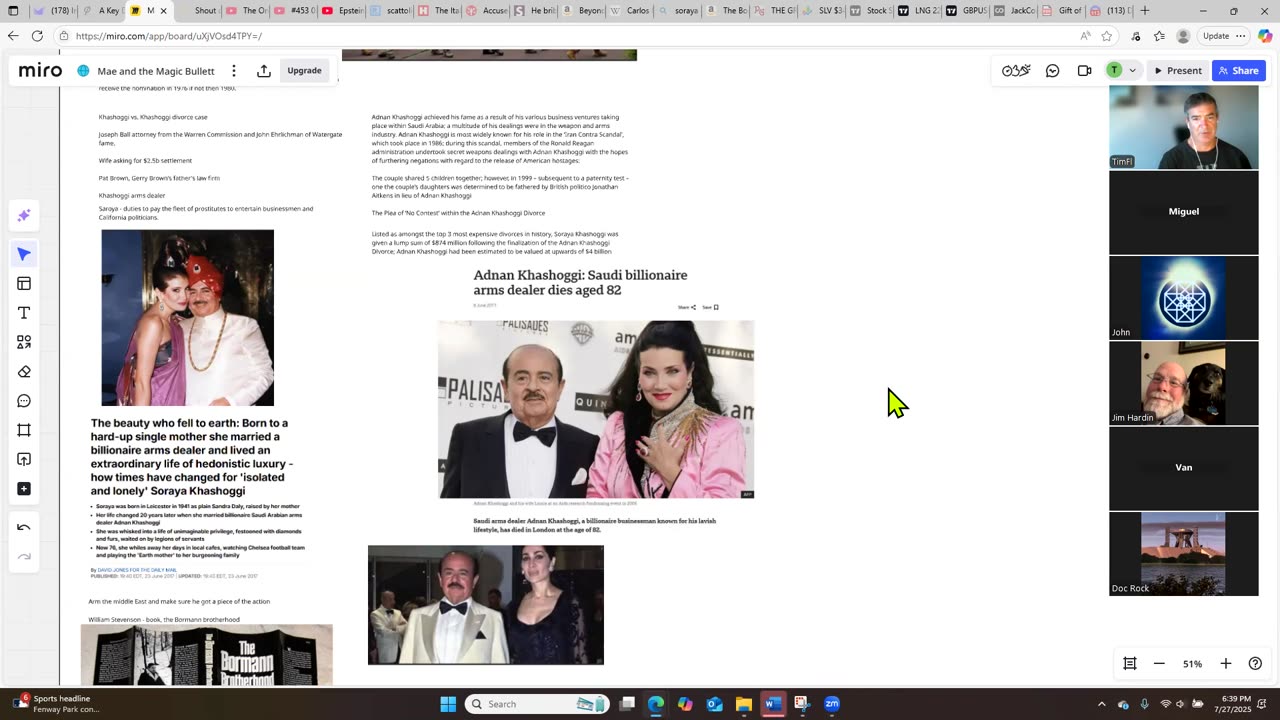Viewport: 1280px width, 720px height.
Task: Open Windows Start menu
Action: 447,704
